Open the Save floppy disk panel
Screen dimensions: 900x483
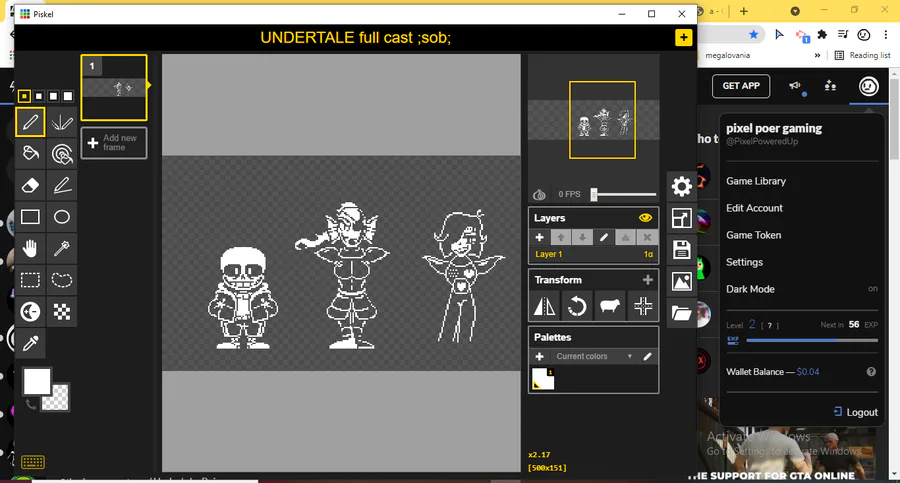tap(681, 250)
